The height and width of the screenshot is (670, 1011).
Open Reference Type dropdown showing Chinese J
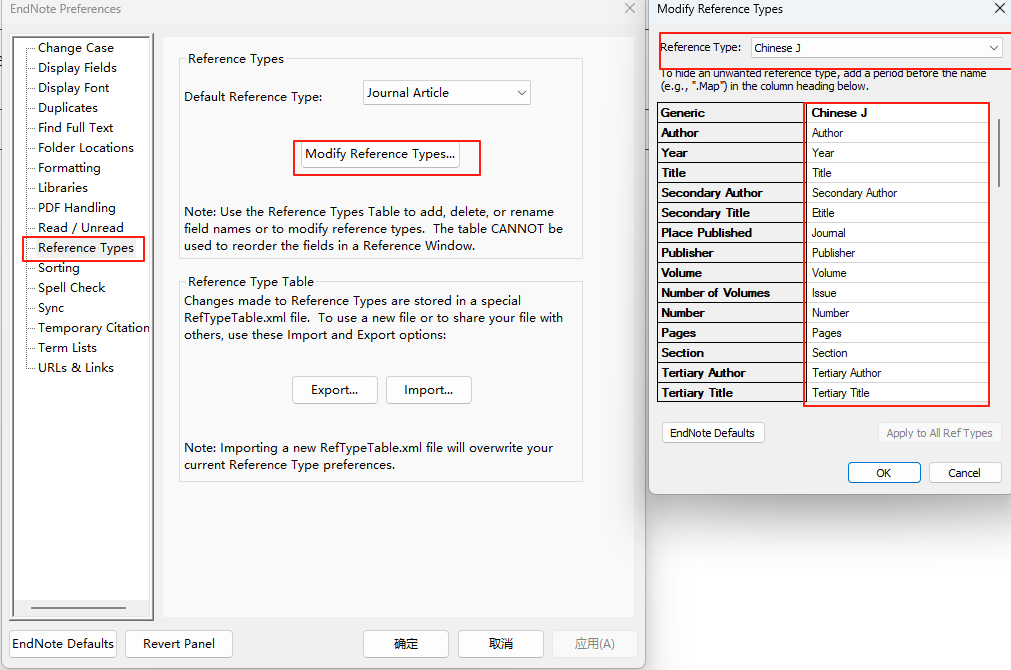point(877,48)
